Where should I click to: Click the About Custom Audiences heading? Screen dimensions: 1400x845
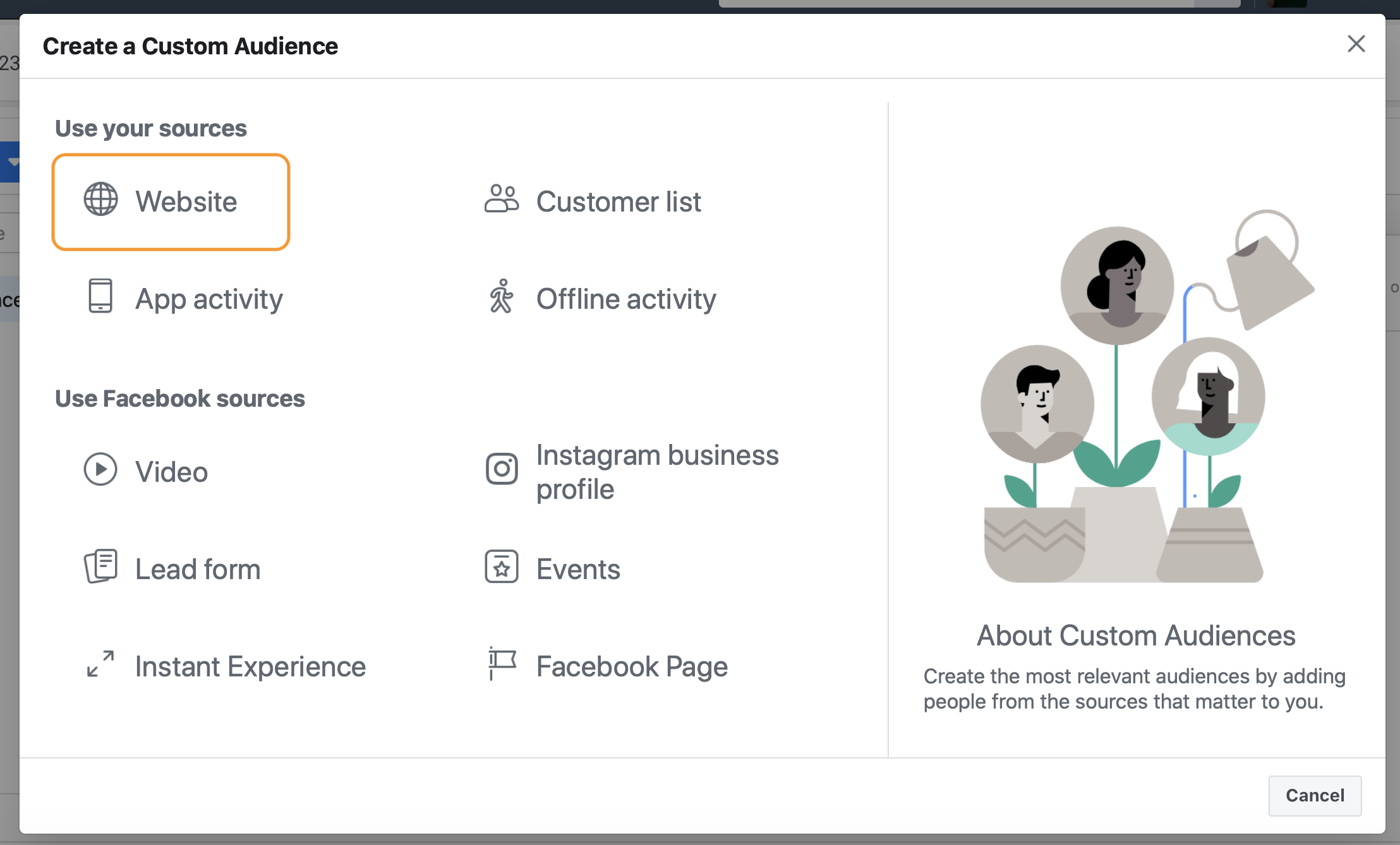1136,635
